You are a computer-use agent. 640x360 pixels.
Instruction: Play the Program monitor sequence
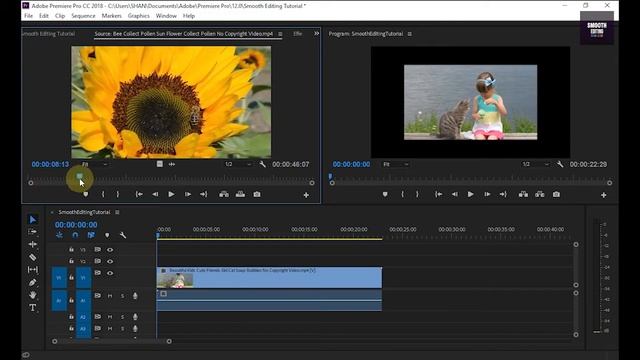coord(471,194)
